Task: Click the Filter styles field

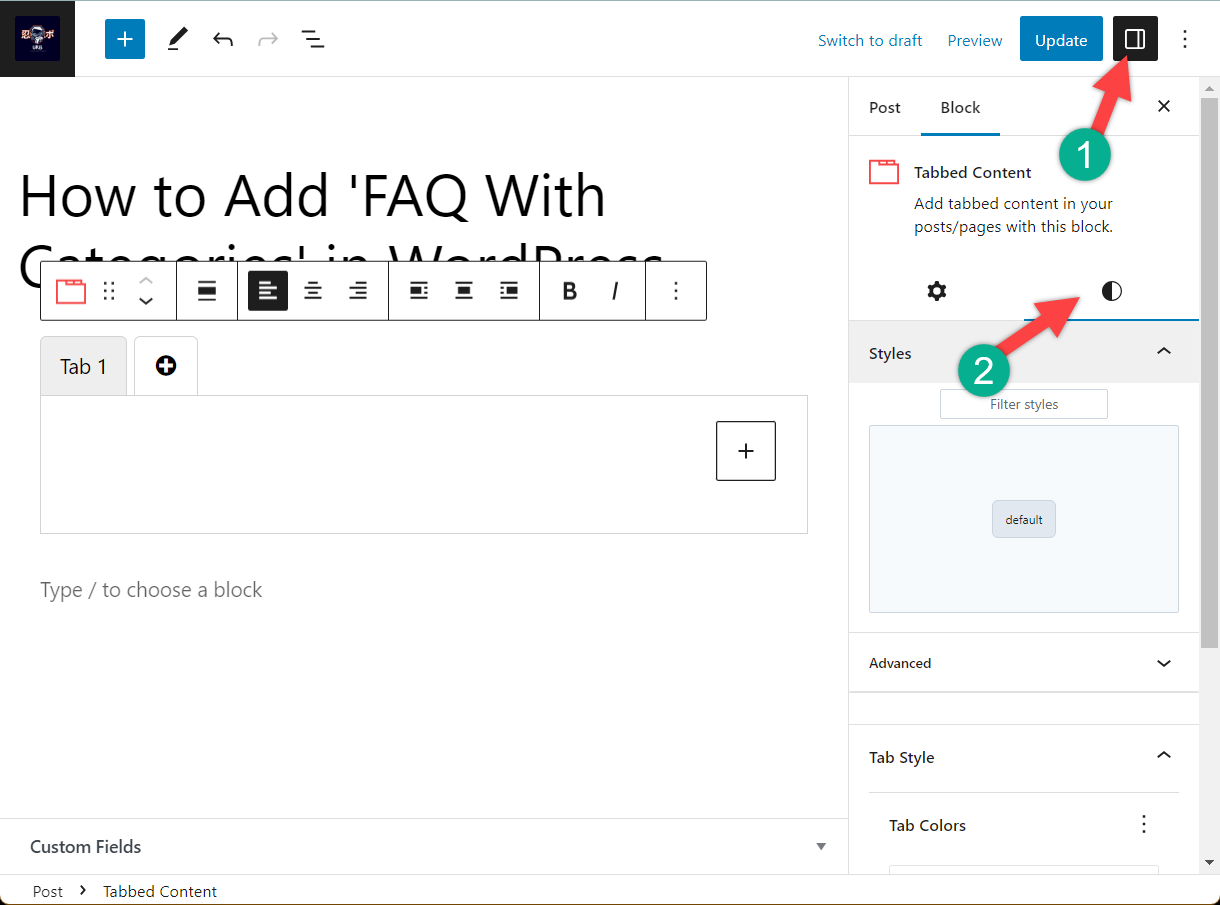Action: (1024, 404)
